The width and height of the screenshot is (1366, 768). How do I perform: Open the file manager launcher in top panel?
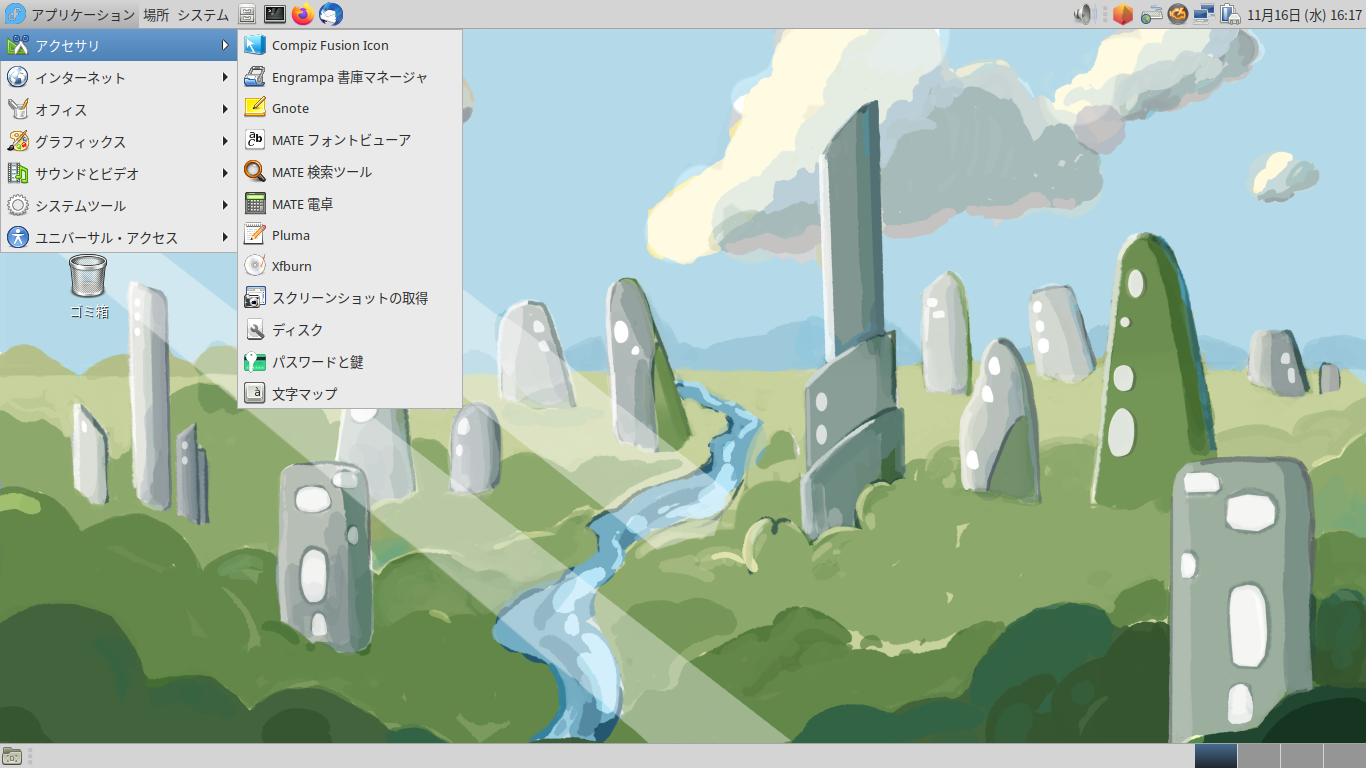(247, 14)
